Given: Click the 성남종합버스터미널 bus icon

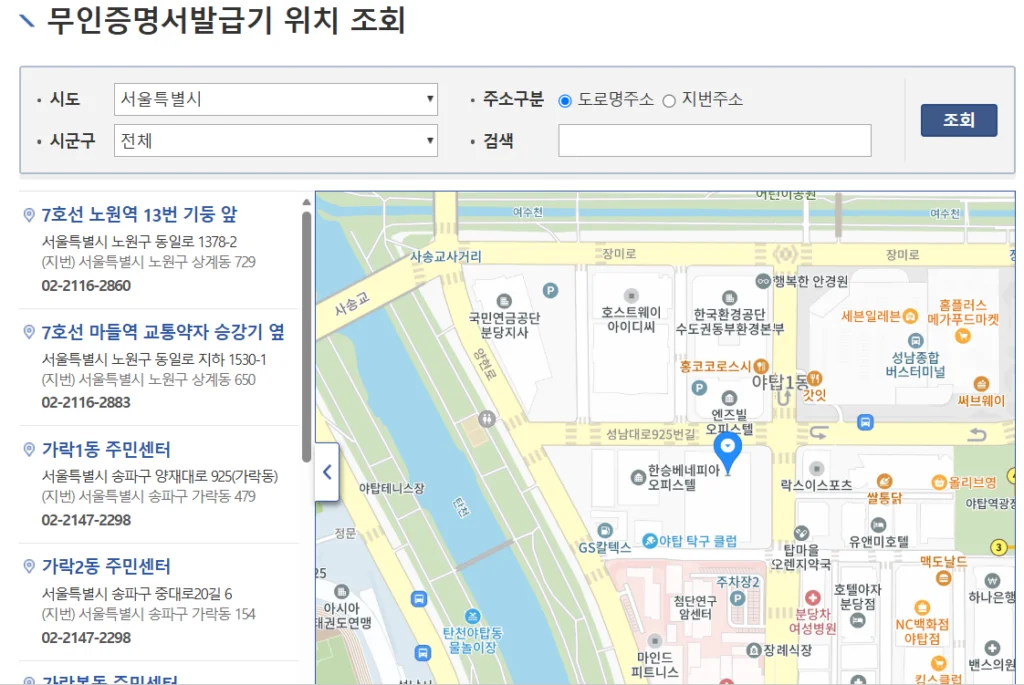Looking at the screenshot, I should coord(916,341).
